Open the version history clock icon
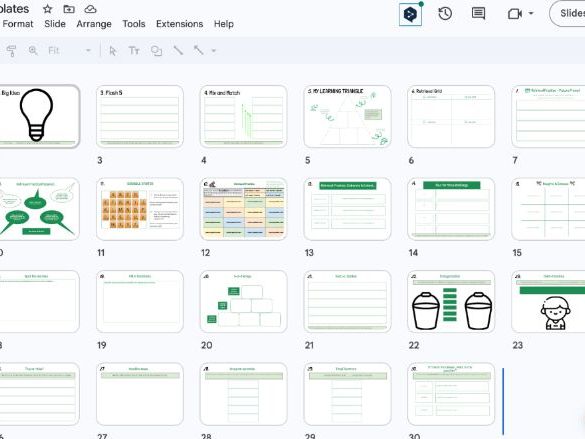 [445, 14]
